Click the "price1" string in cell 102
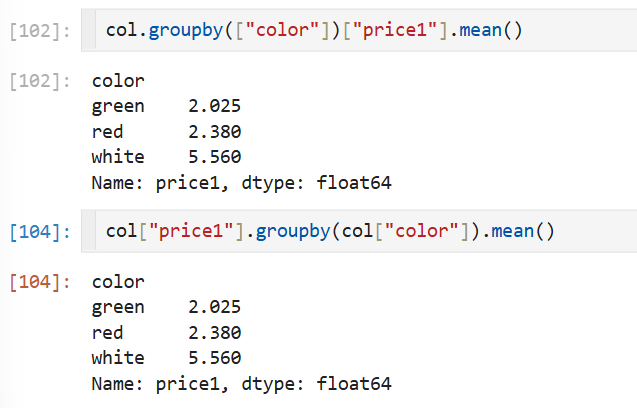 coord(395,30)
